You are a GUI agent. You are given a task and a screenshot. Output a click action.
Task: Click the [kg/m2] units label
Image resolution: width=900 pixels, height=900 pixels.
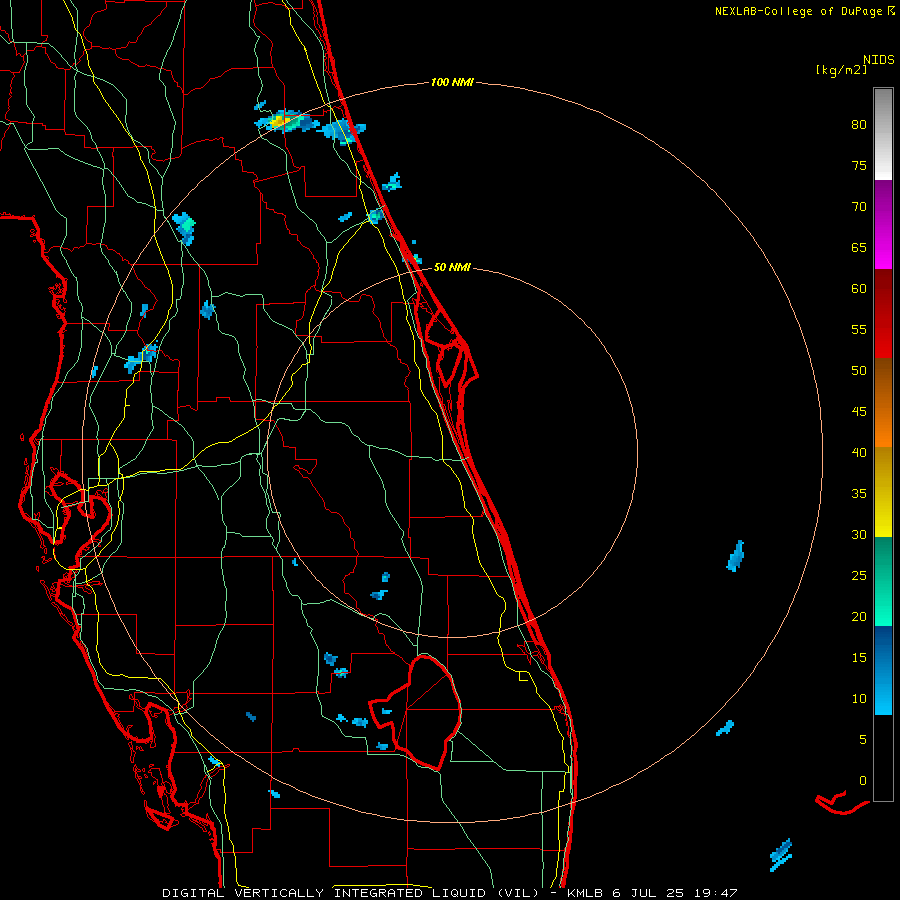tap(841, 70)
